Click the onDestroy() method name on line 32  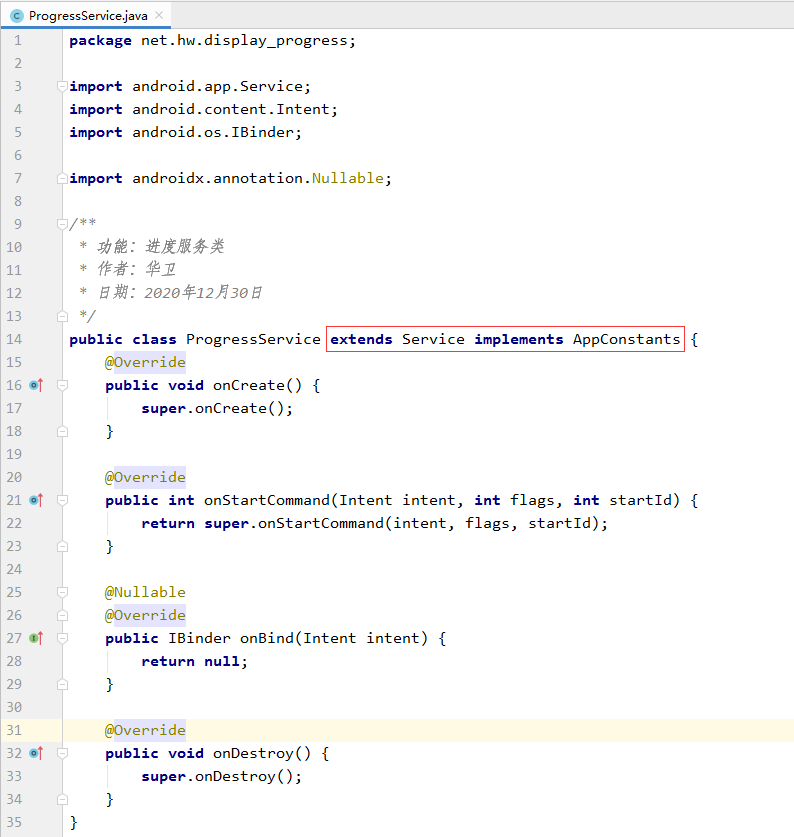click(262, 753)
